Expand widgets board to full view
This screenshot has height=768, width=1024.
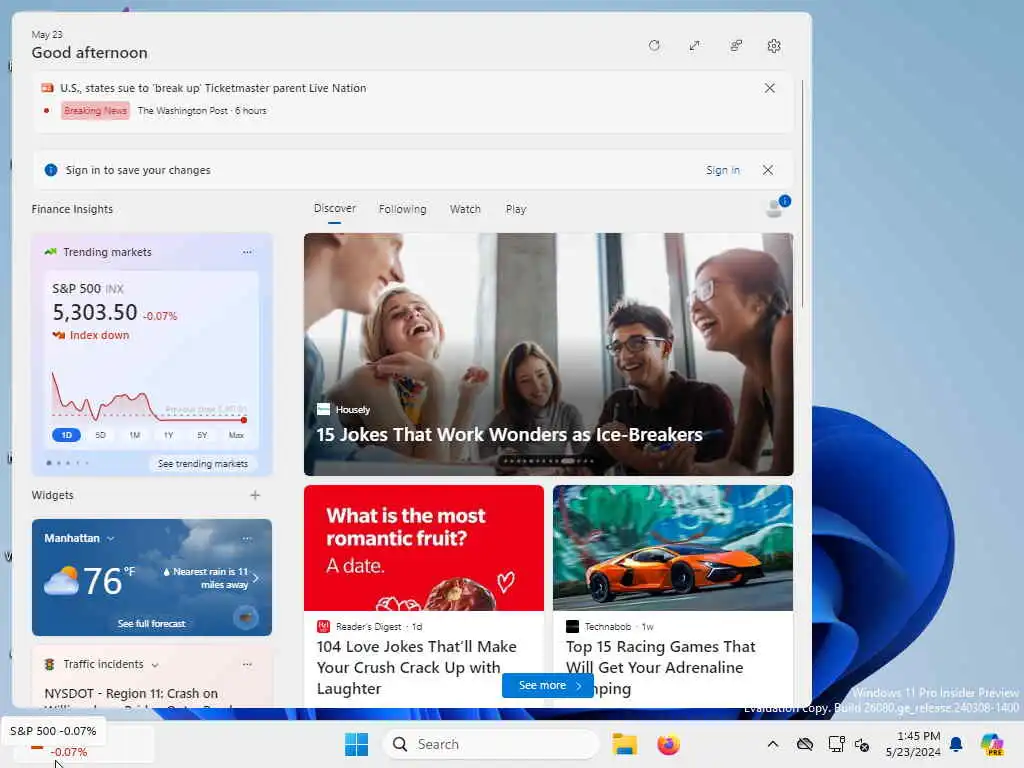pyautogui.click(x=695, y=46)
